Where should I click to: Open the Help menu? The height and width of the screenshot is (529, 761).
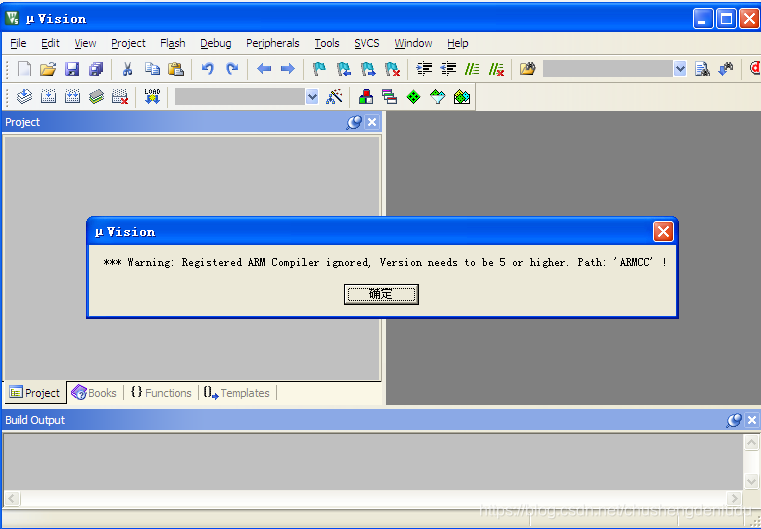click(458, 43)
